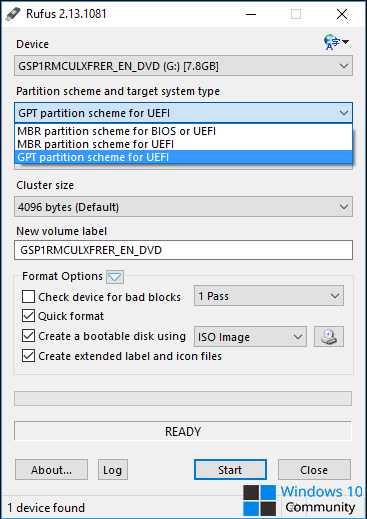
Task: Minimize the Rufus window
Action: [x=251, y=14]
